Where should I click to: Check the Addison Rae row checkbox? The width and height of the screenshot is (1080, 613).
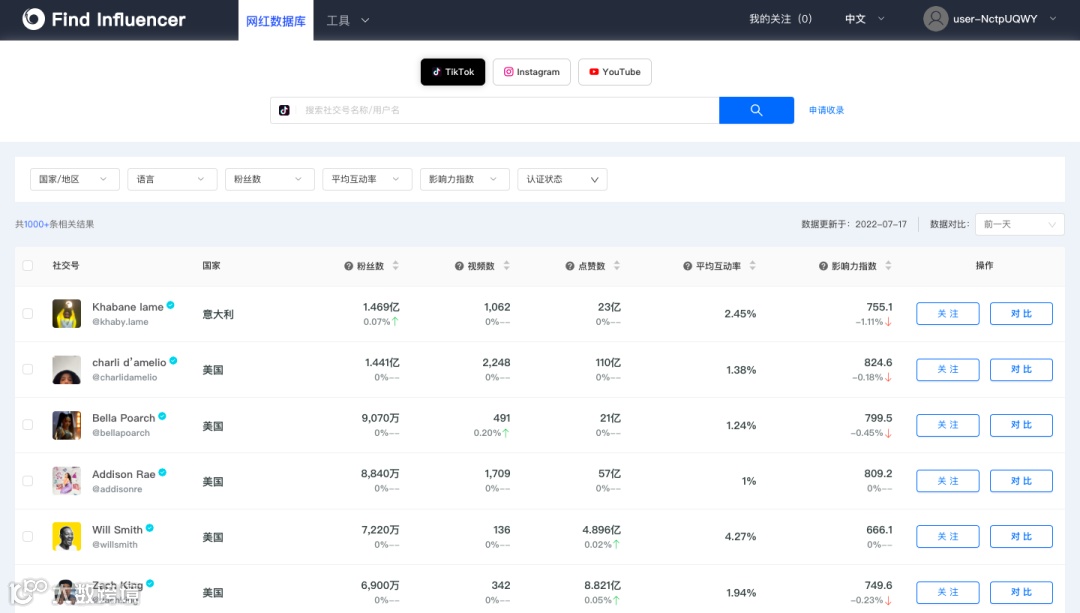point(28,481)
